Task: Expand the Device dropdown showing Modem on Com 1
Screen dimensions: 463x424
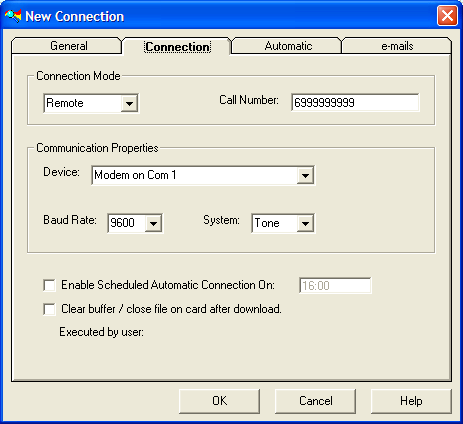Action: click(x=203, y=175)
